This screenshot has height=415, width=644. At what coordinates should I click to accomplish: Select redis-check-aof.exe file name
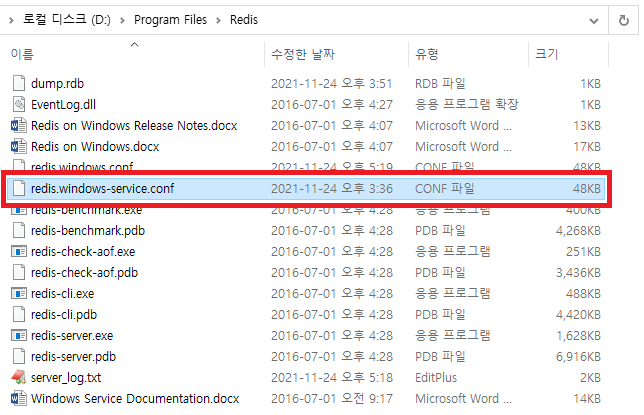coord(83,251)
